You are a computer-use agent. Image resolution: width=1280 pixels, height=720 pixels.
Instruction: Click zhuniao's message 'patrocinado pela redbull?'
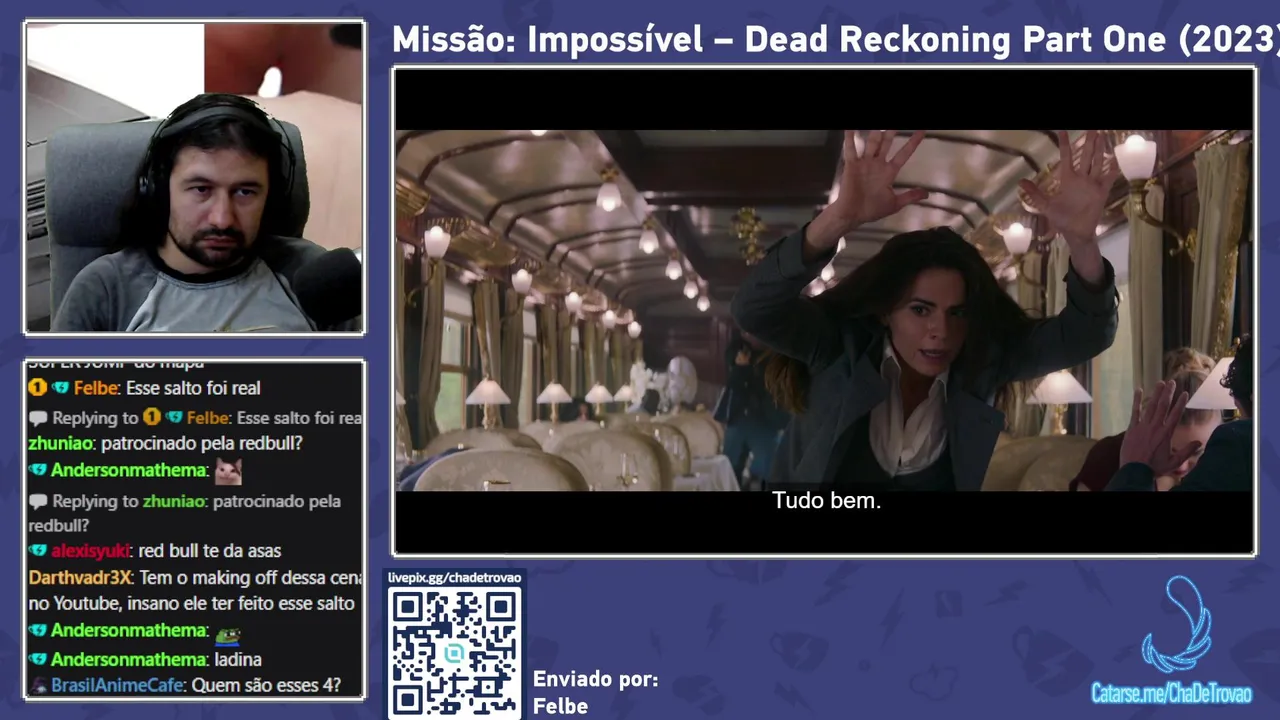[201, 443]
